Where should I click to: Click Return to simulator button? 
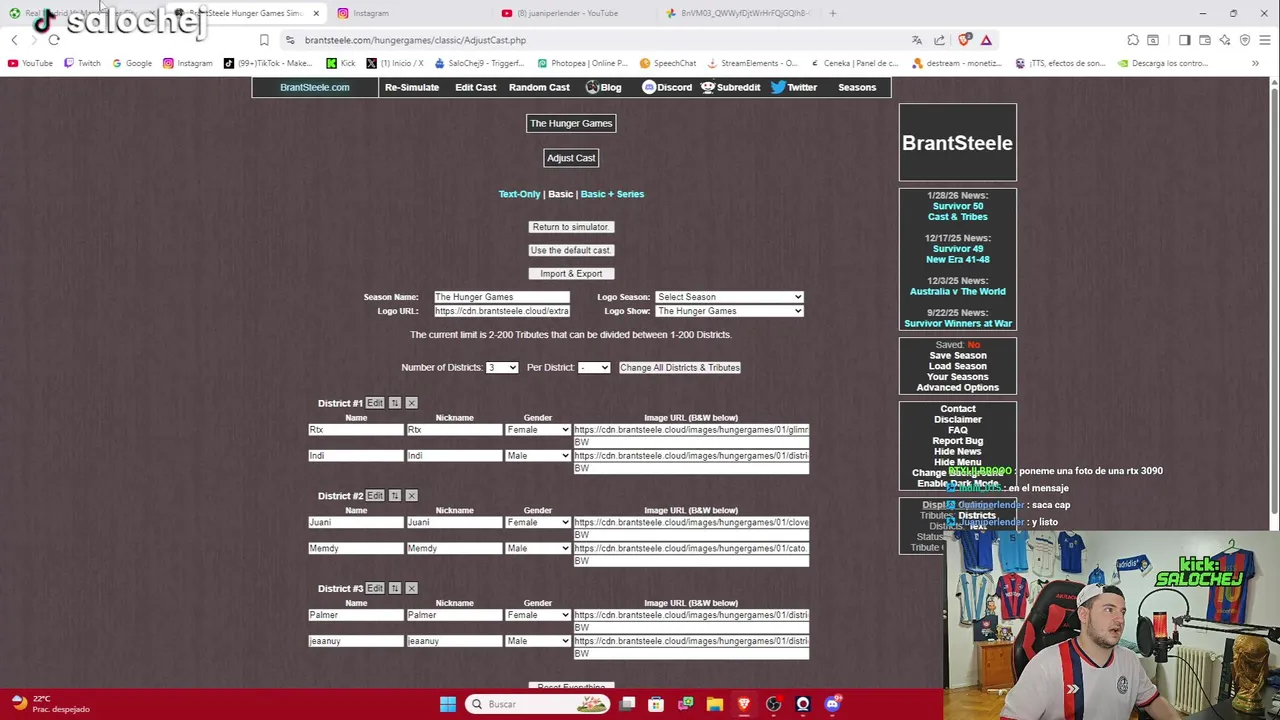[x=570, y=227]
